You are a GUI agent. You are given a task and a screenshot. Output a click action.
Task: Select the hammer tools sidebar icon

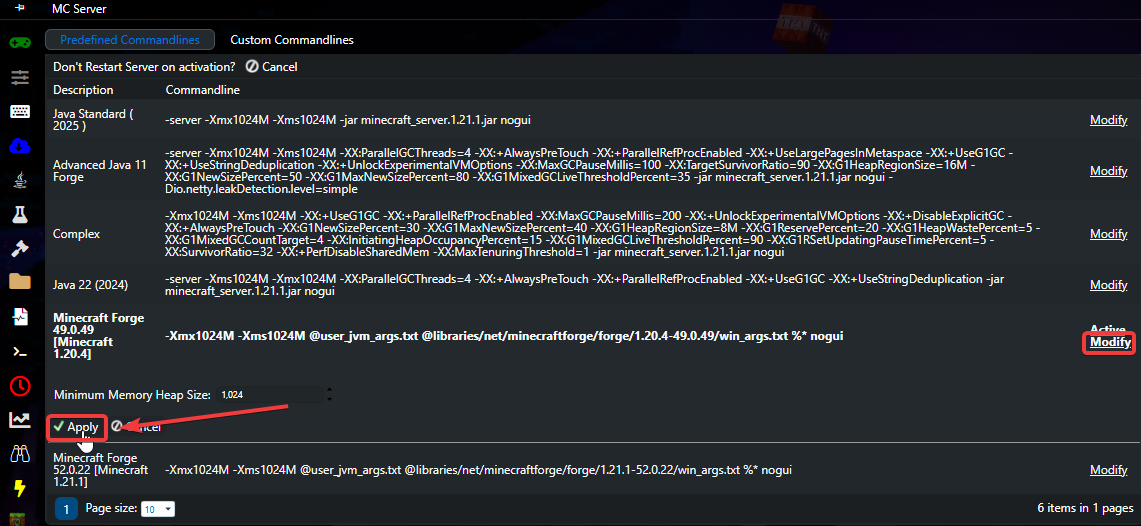pyautogui.click(x=20, y=248)
